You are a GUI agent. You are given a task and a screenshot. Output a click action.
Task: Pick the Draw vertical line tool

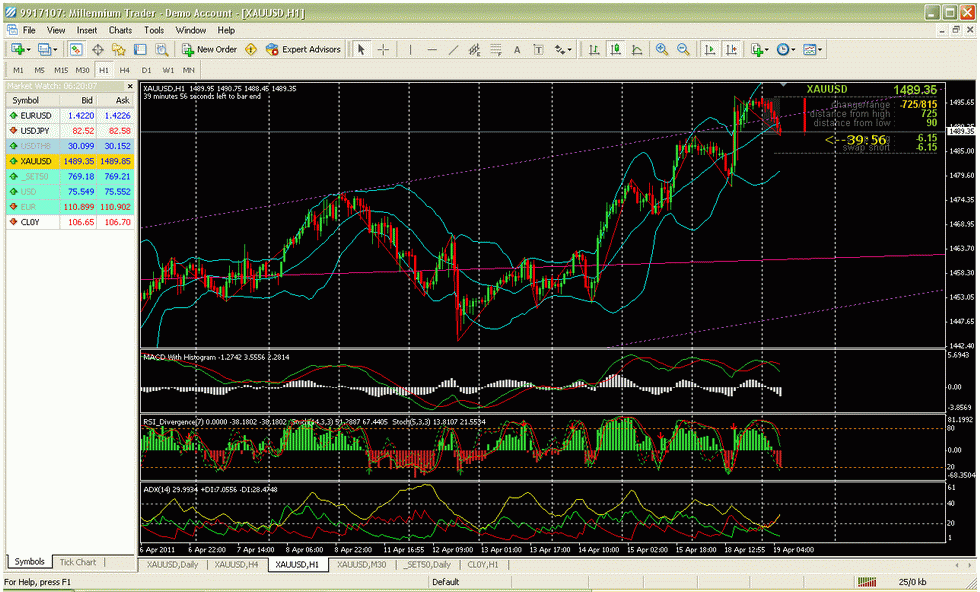410,49
